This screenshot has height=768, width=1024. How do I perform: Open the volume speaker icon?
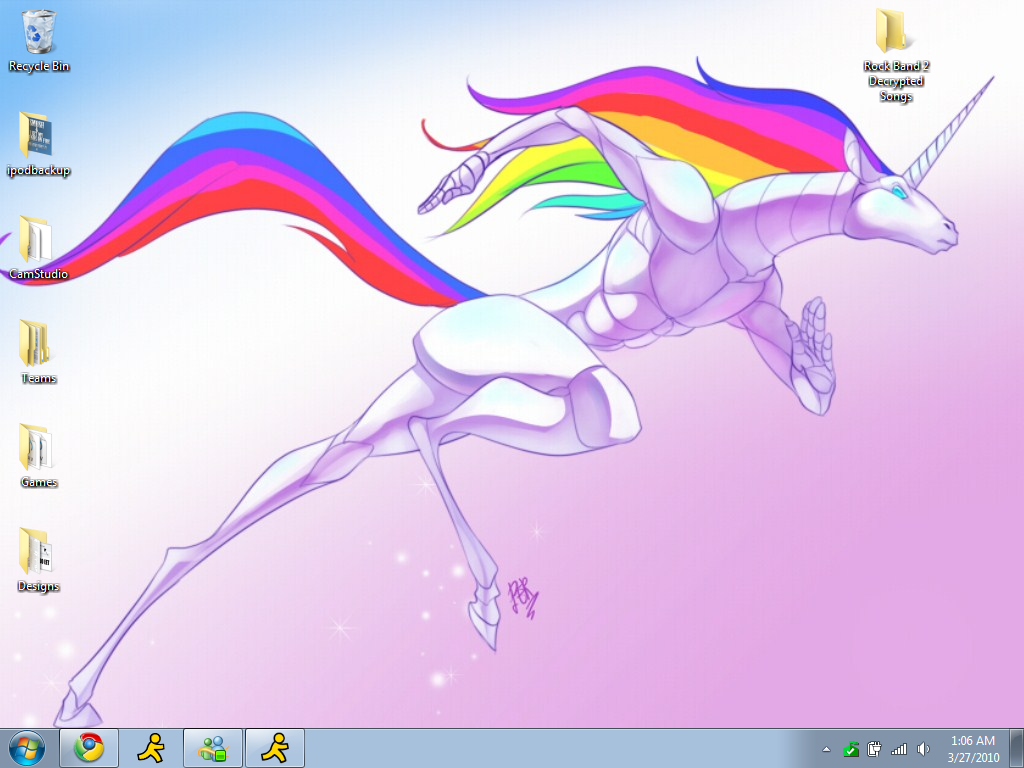click(x=923, y=749)
